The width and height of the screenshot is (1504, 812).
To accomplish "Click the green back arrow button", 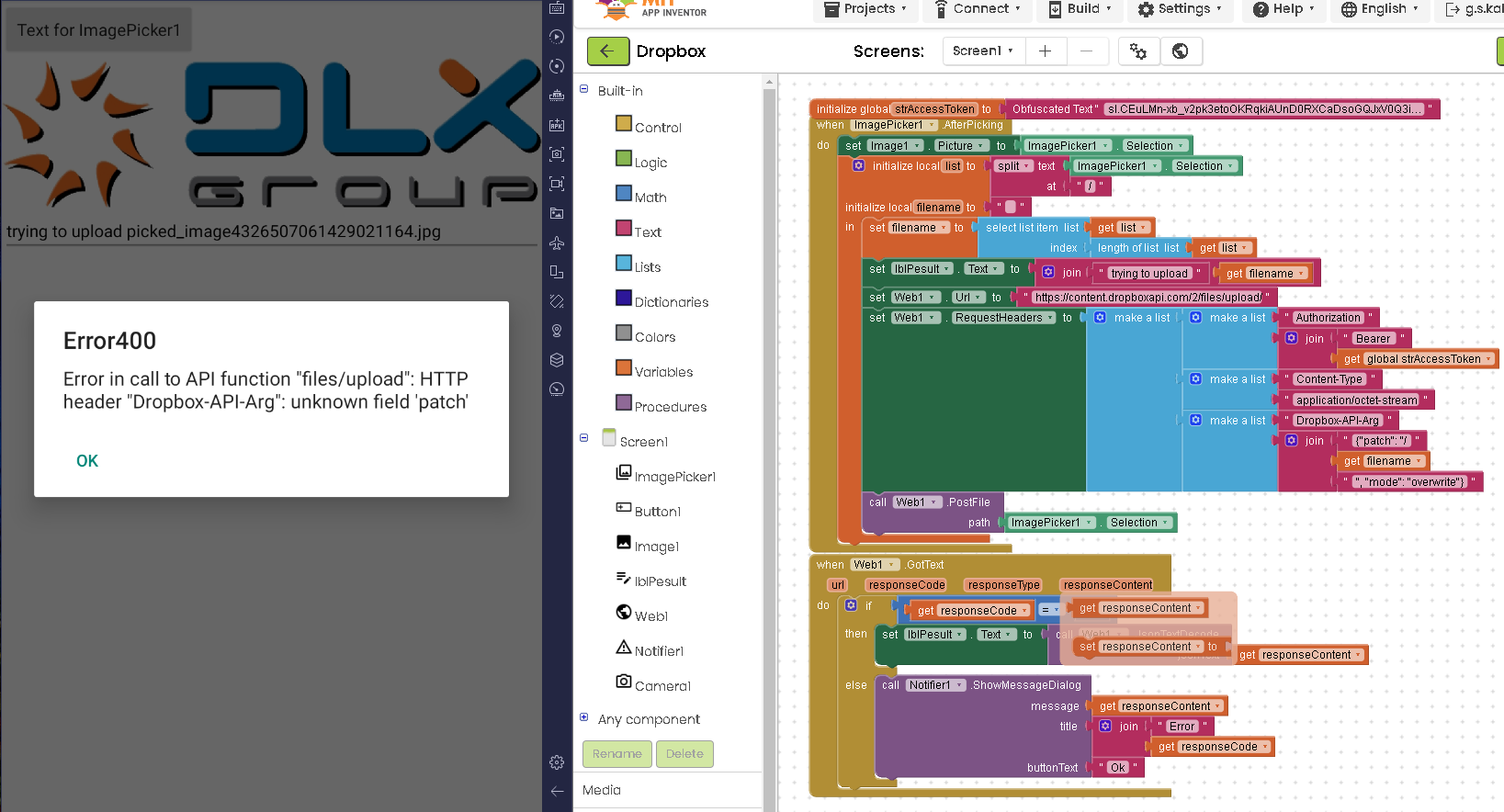I will coord(607,51).
